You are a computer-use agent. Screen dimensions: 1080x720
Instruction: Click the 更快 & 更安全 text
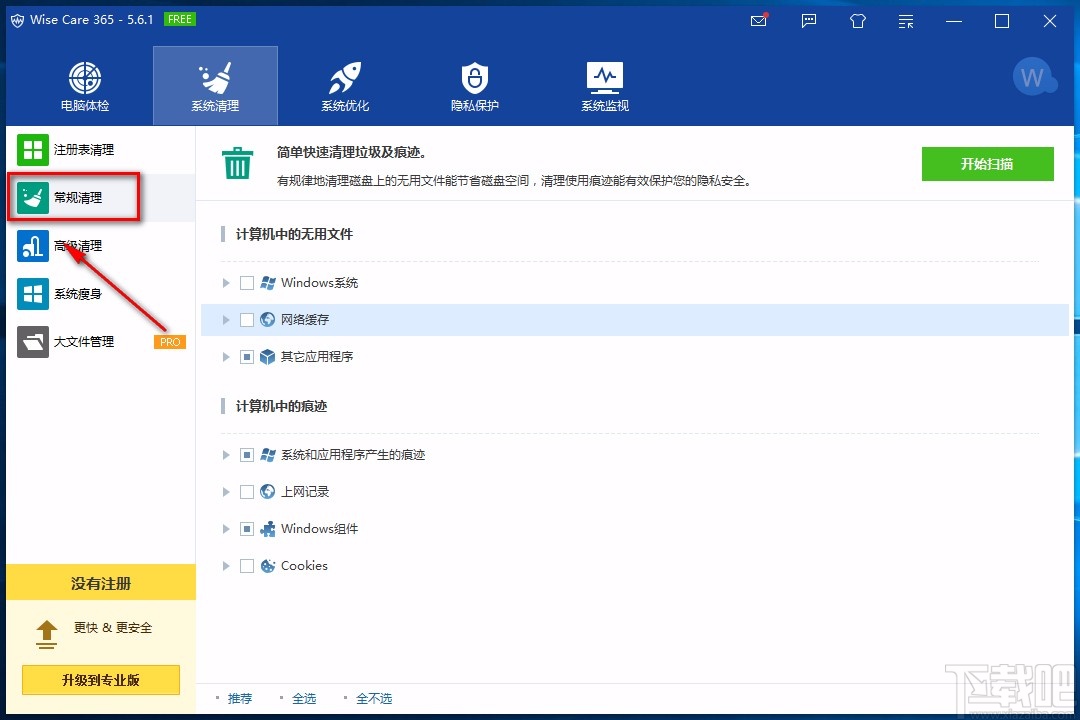(113, 628)
